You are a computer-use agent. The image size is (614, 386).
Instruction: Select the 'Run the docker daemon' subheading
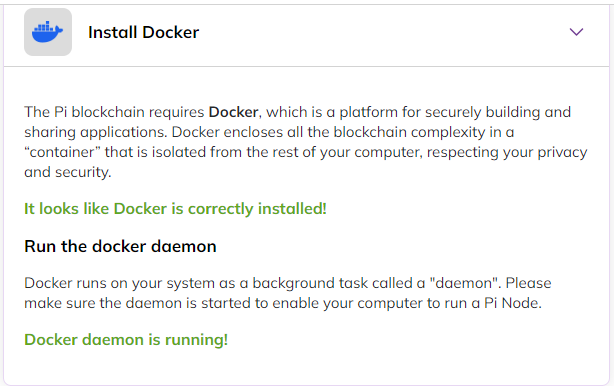point(120,246)
